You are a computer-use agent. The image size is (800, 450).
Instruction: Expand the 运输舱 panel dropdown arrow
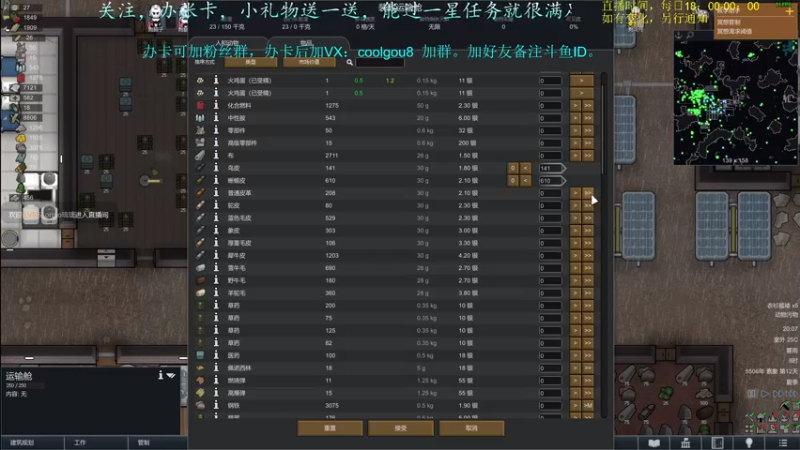[x=171, y=376]
